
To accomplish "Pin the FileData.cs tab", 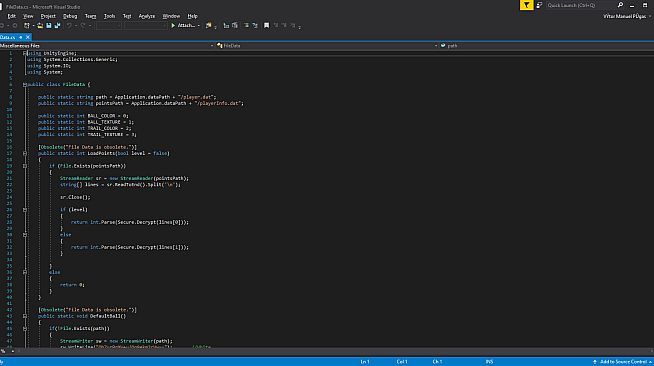I will pyautogui.click(x=20, y=37).
